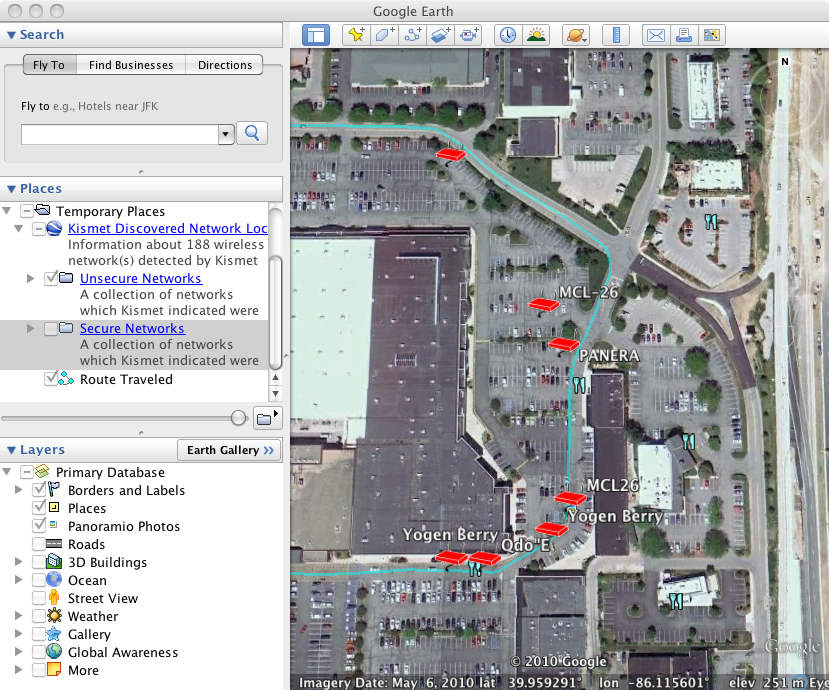Select Route Traveled item

point(126,379)
